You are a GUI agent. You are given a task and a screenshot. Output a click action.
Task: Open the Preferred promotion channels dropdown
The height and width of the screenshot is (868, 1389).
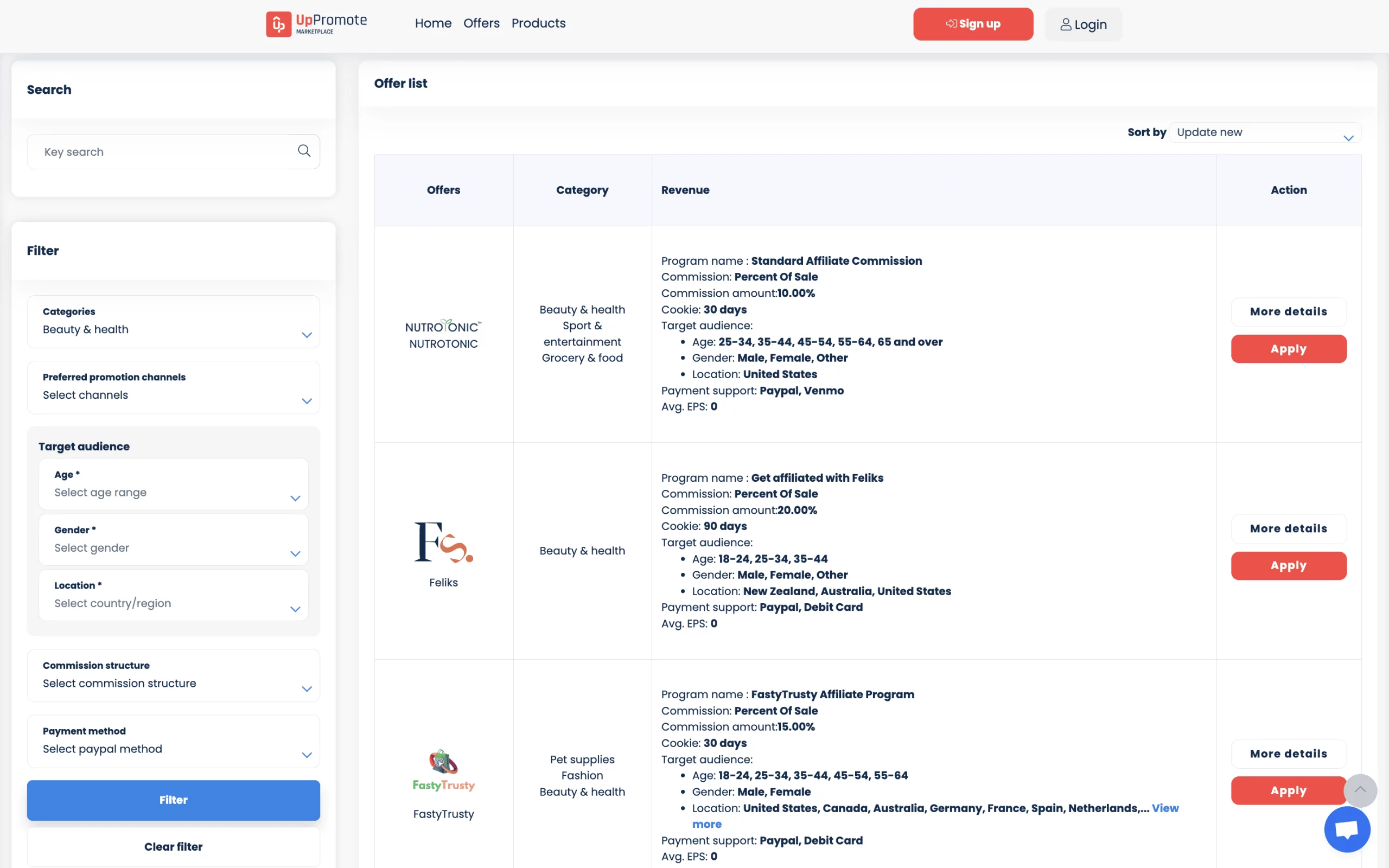173,387
